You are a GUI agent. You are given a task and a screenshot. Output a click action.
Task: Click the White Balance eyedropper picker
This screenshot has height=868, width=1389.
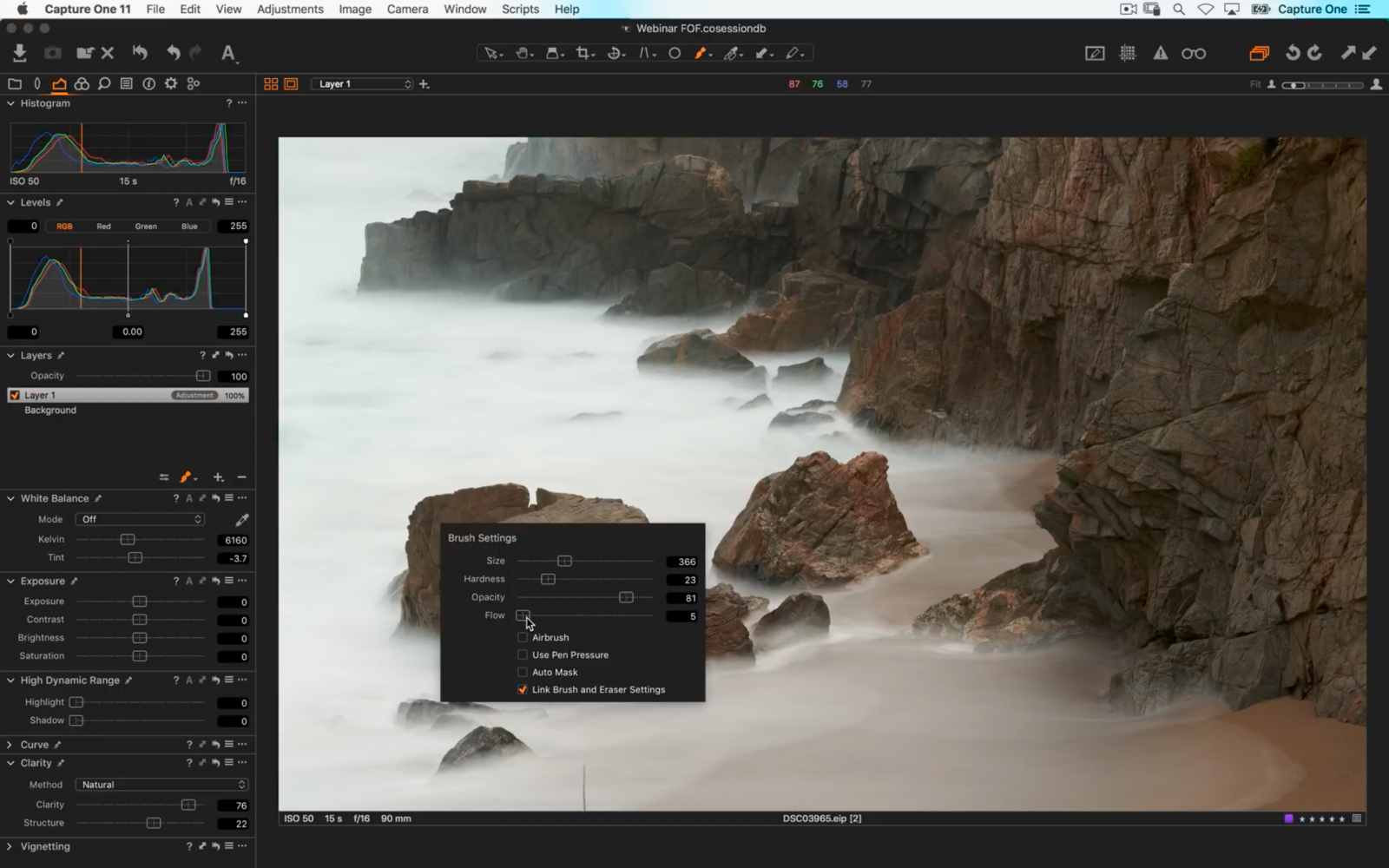pyautogui.click(x=241, y=519)
